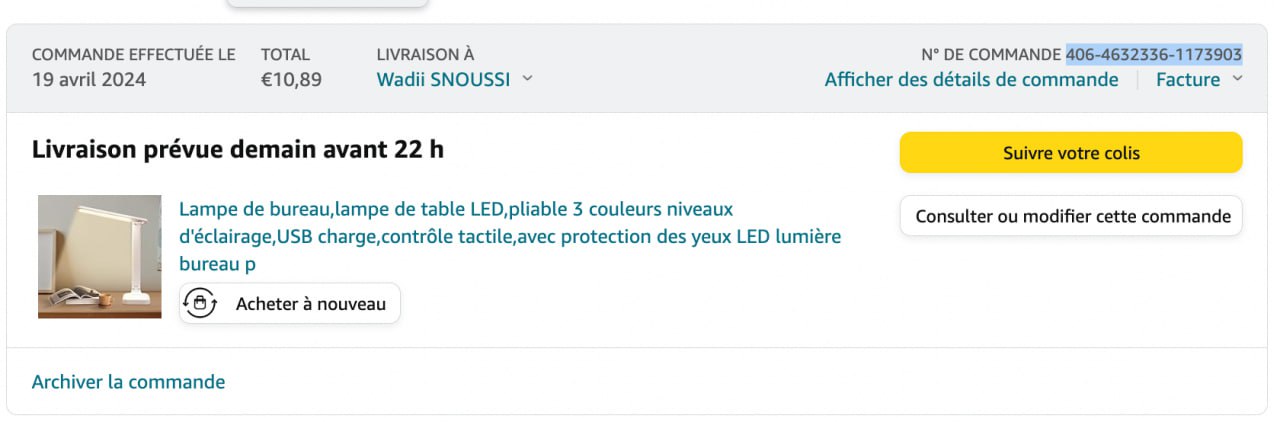Click the Livraison prévue demain avant 22 h heading
Image resolution: width=1280 pixels, height=422 pixels.
pos(238,150)
